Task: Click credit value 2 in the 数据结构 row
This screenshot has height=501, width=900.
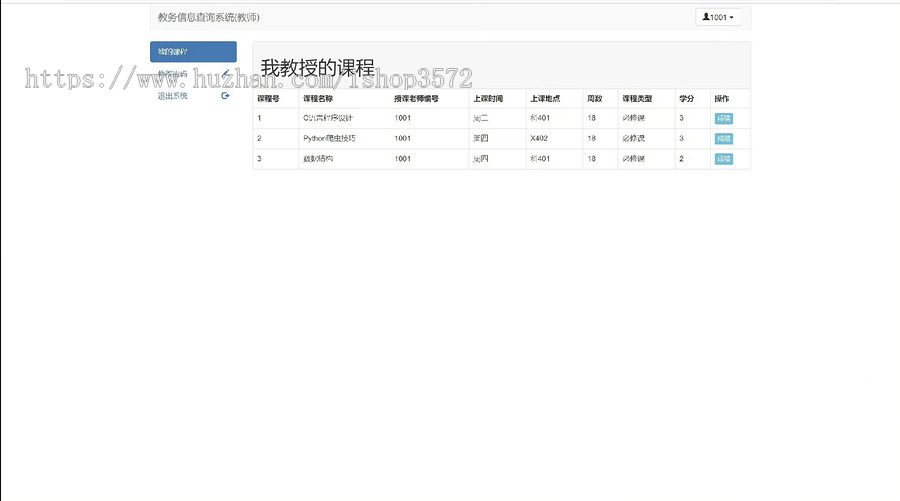Action: [681, 158]
